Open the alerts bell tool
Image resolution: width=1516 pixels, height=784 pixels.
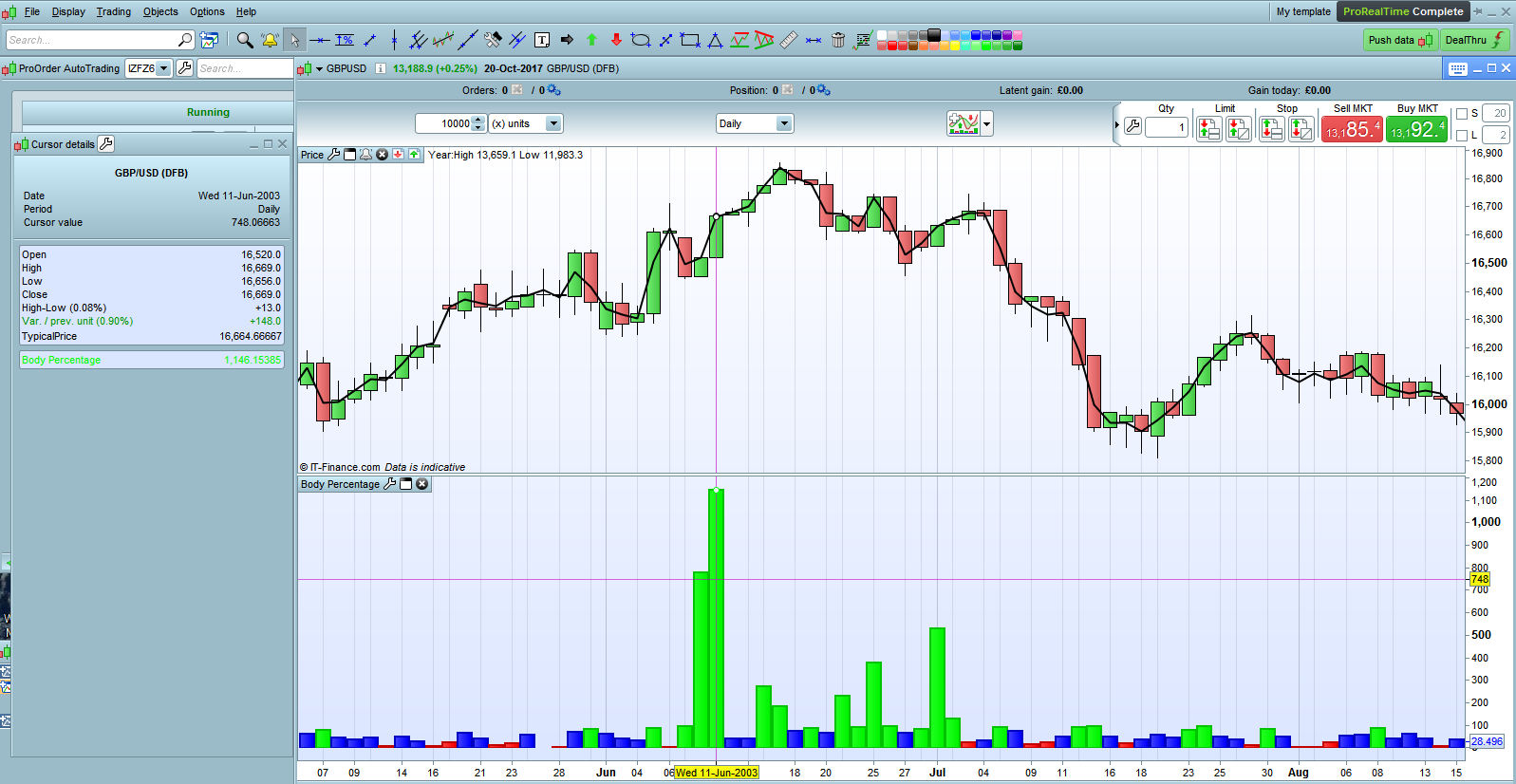[x=270, y=40]
